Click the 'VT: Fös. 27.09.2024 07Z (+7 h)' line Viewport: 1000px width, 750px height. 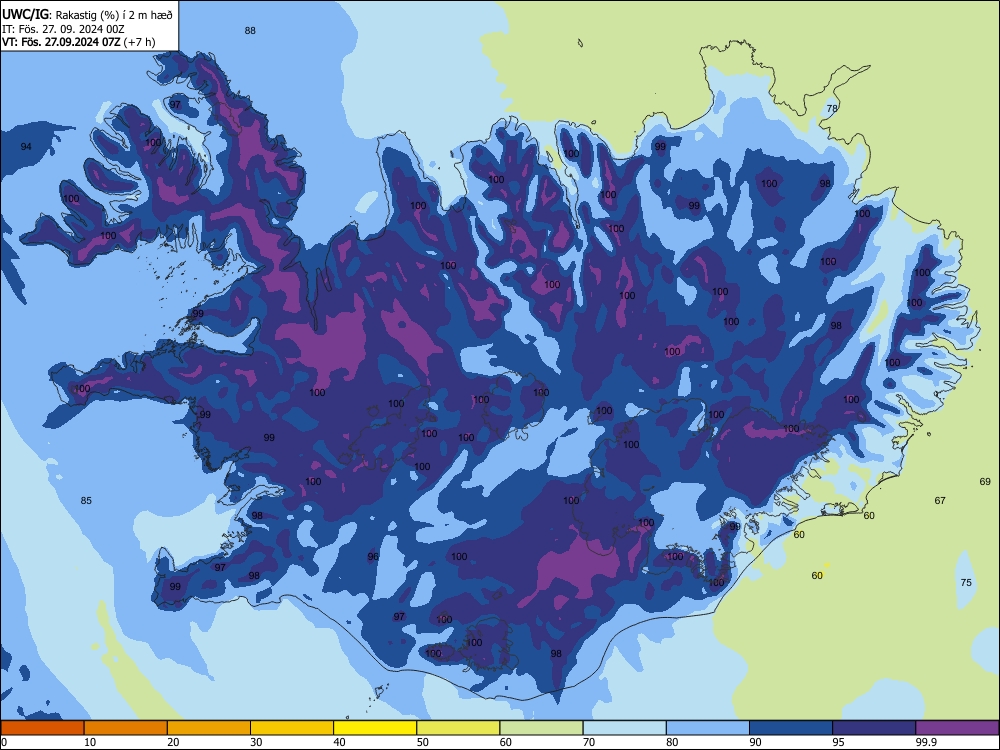78,42
